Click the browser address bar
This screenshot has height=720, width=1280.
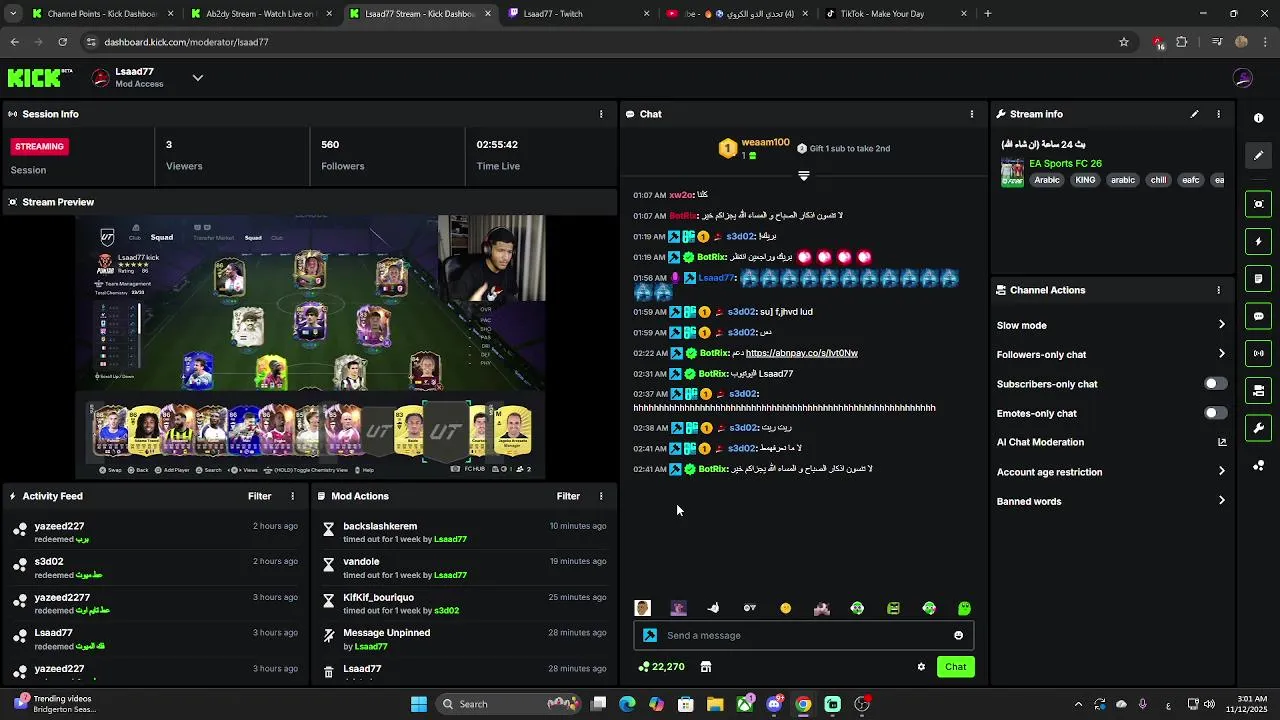(600, 42)
